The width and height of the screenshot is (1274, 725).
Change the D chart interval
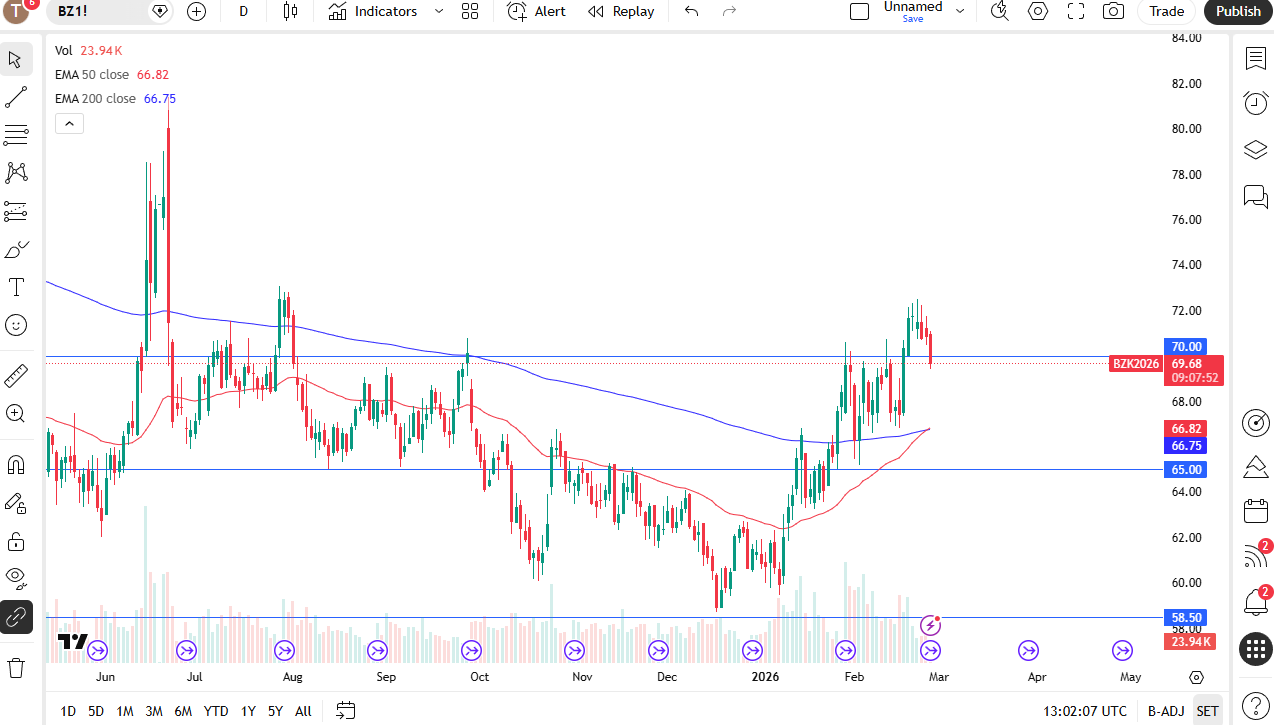click(244, 12)
